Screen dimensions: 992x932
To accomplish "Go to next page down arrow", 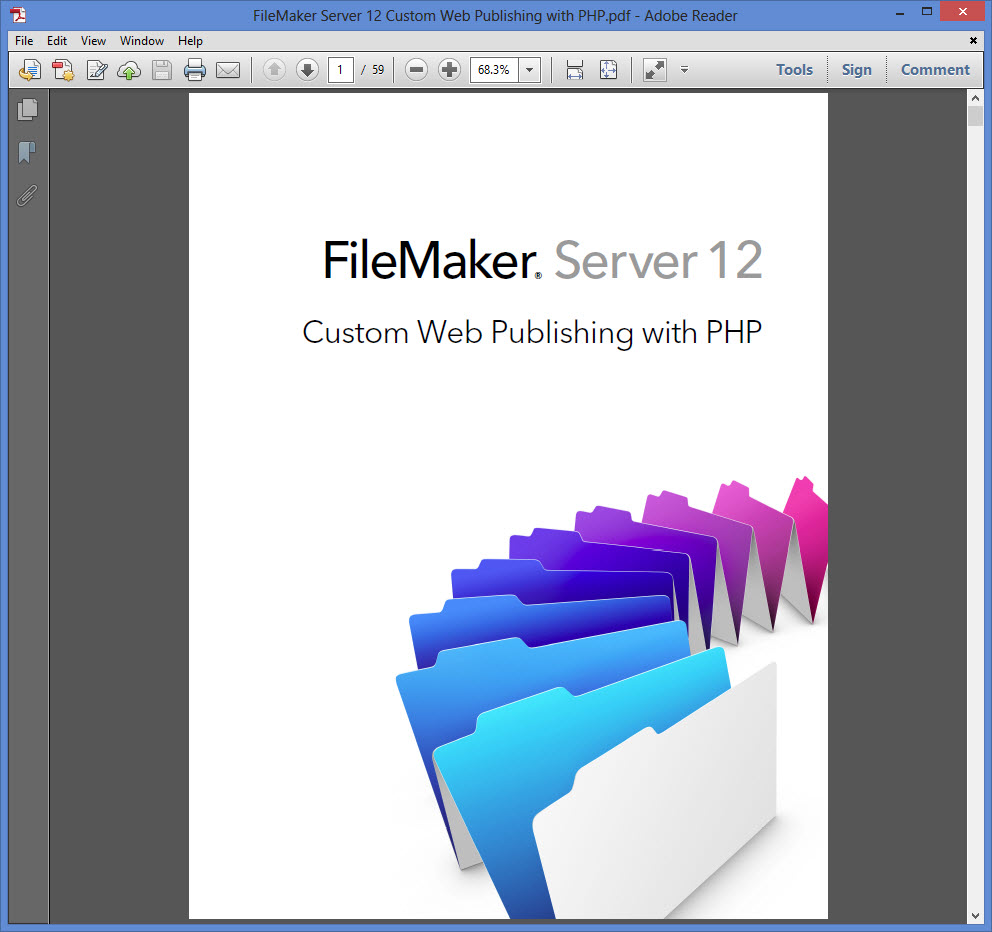I will pos(307,70).
